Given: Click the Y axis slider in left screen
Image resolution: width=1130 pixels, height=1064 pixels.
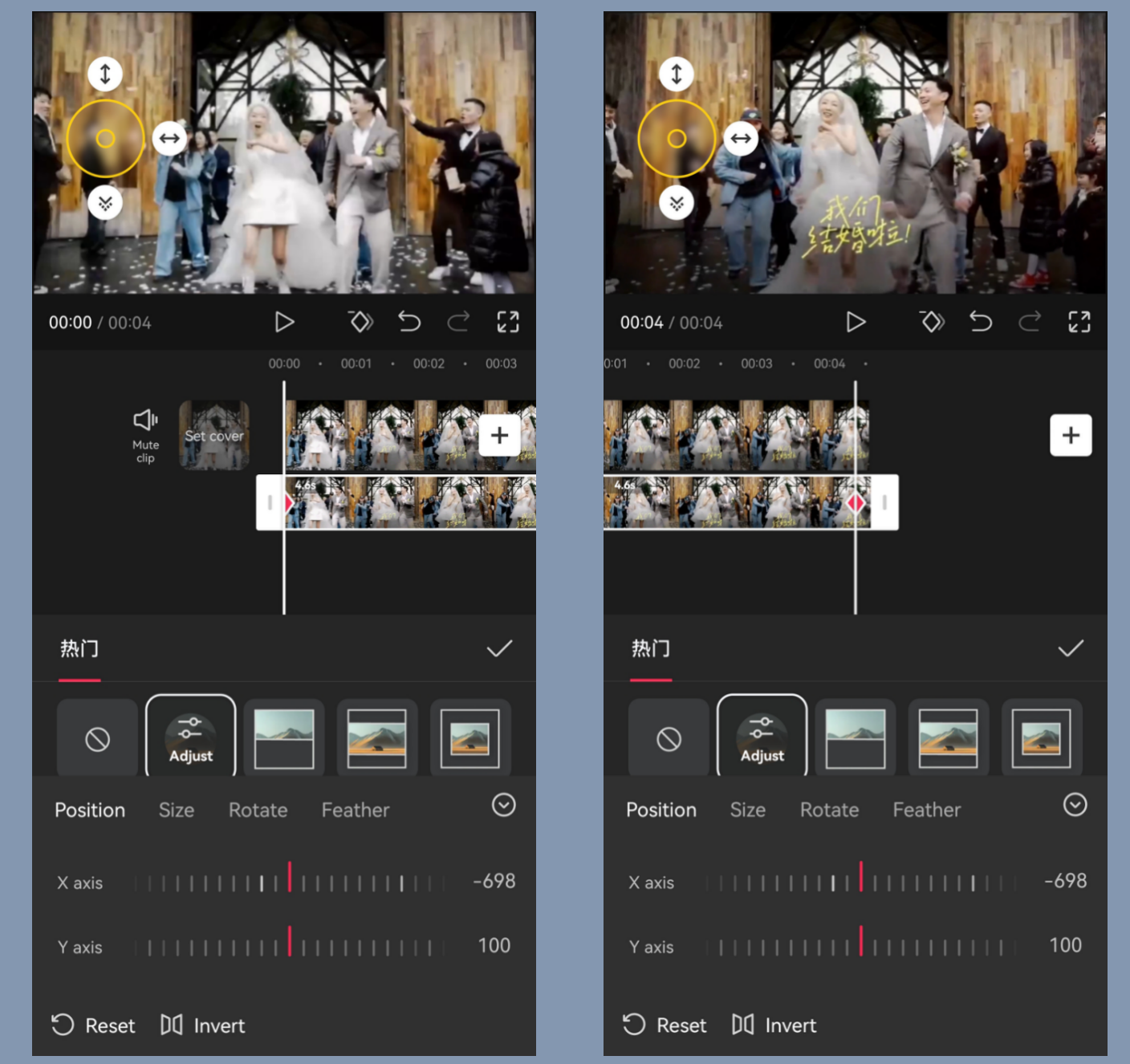Looking at the screenshot, I should coord(290,946).
